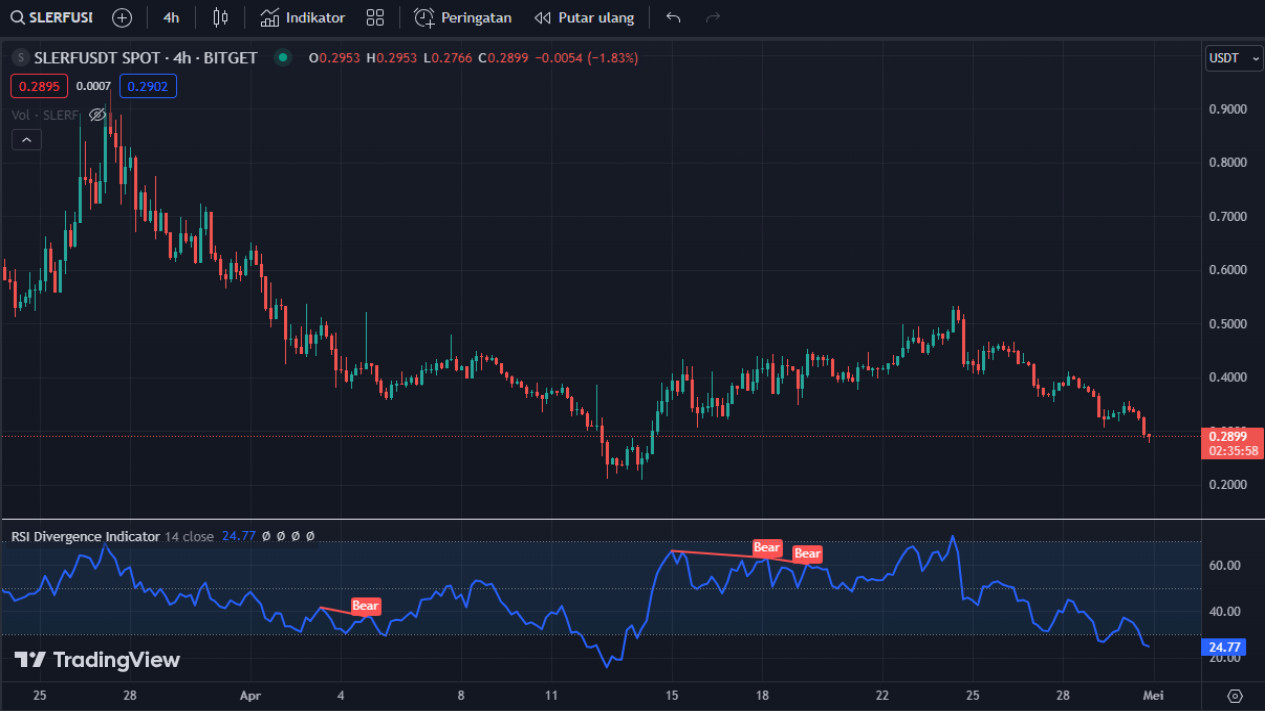Open the Indikator menu
This screenshot has width=1265, height=711.
coord(302,18)
